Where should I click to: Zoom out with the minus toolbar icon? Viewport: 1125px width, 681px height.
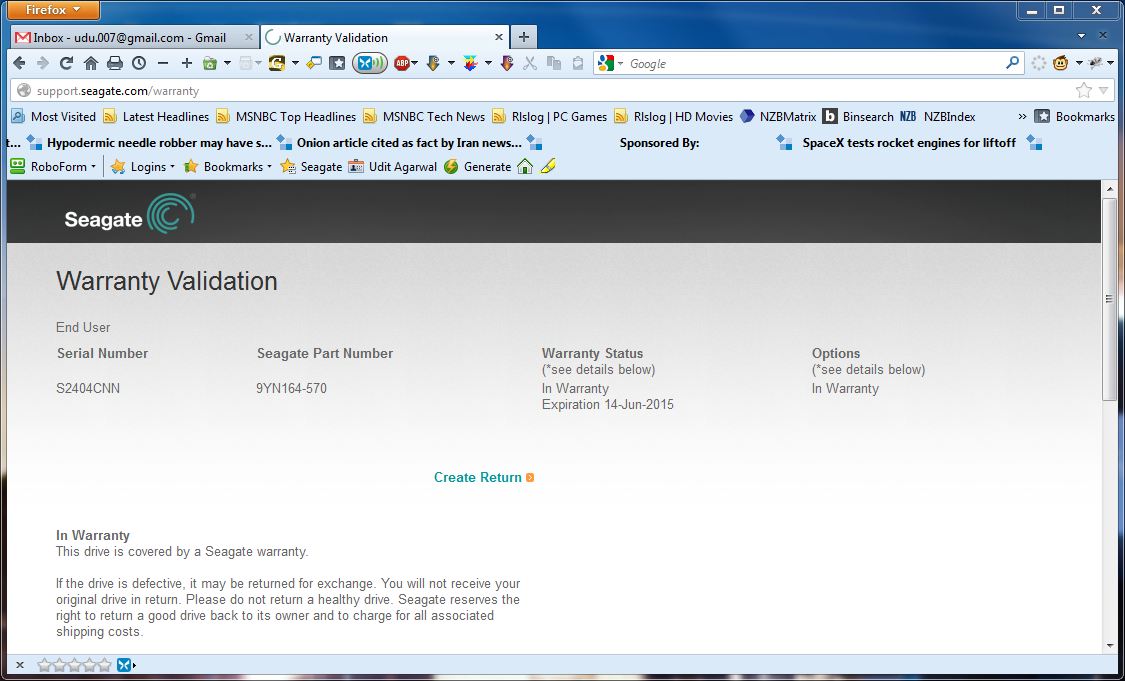(163, 63)
